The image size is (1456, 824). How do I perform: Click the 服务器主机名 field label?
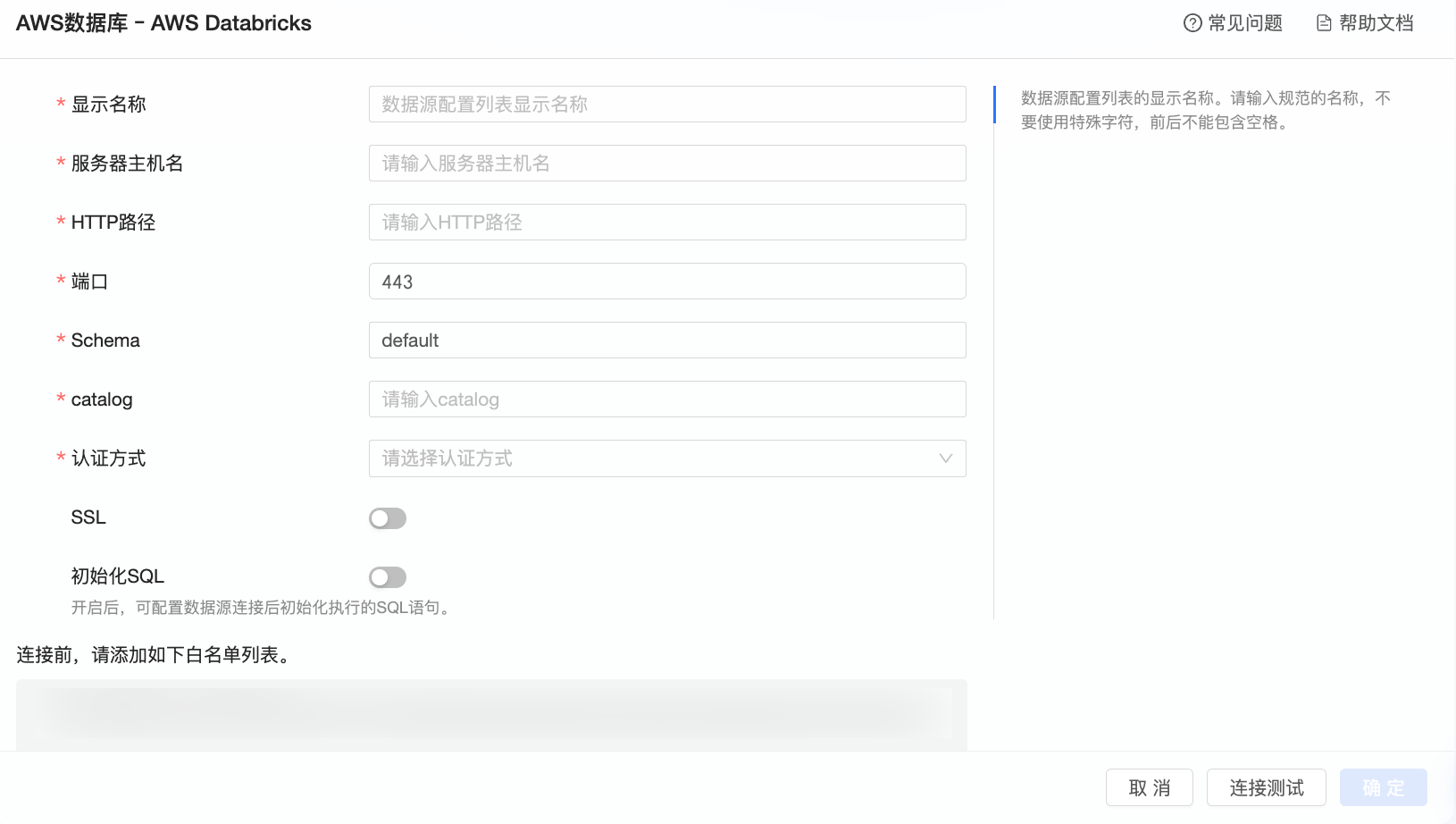click(x=128, y=164)
